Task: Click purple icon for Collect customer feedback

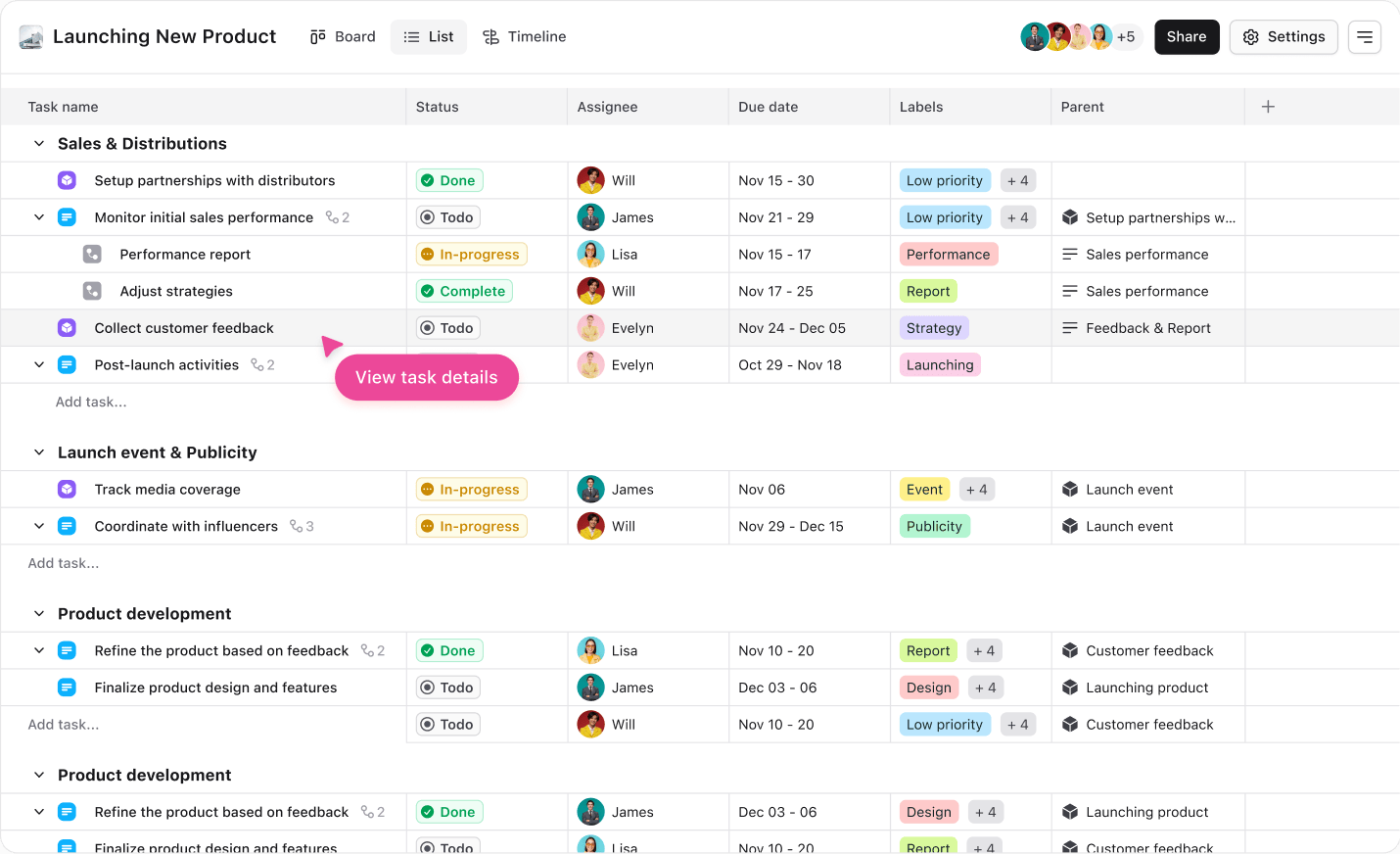Action: (x=67, y=328)
